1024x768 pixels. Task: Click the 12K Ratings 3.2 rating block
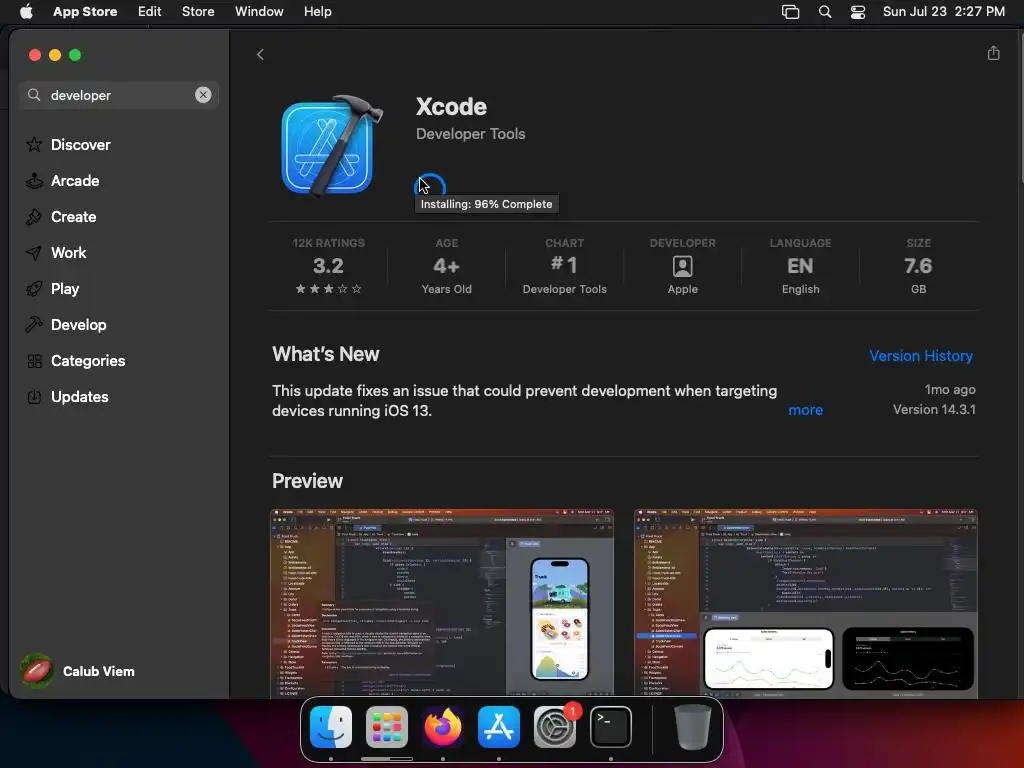point(328,266)
